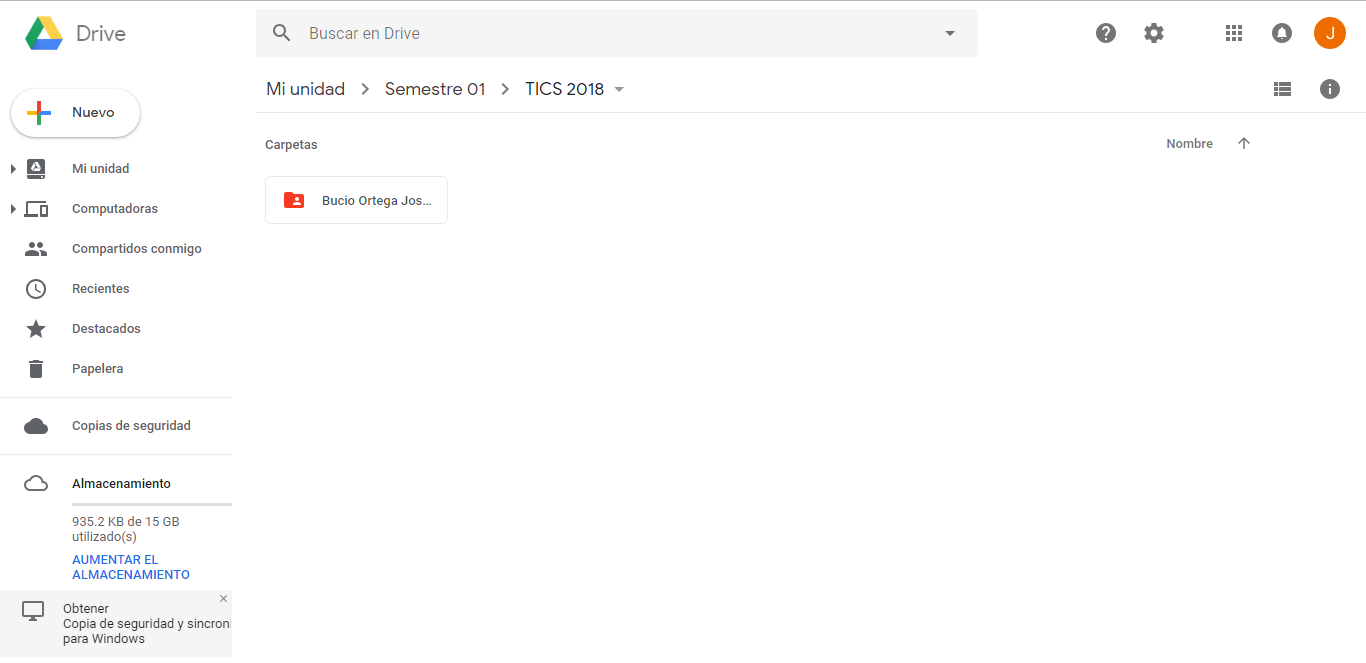Select Computadoras in sidebar
Screen dimensions: 1366x663
[115, 209]
